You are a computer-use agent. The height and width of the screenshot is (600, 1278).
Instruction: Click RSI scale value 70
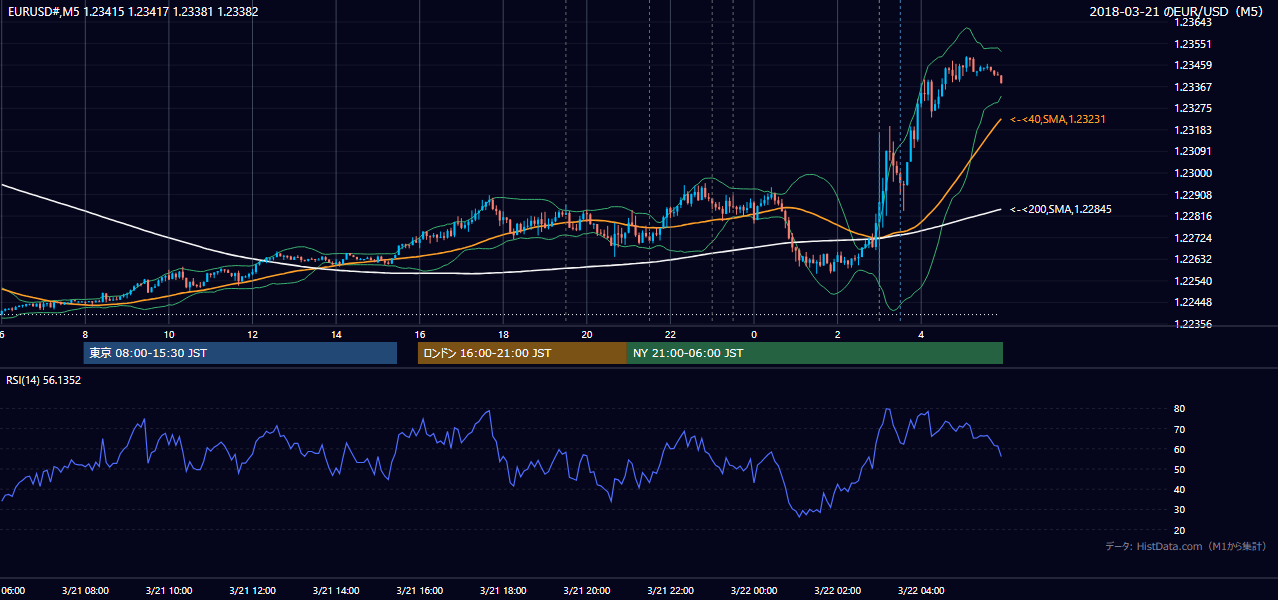pyautogui.click(x=1179, y=429)
